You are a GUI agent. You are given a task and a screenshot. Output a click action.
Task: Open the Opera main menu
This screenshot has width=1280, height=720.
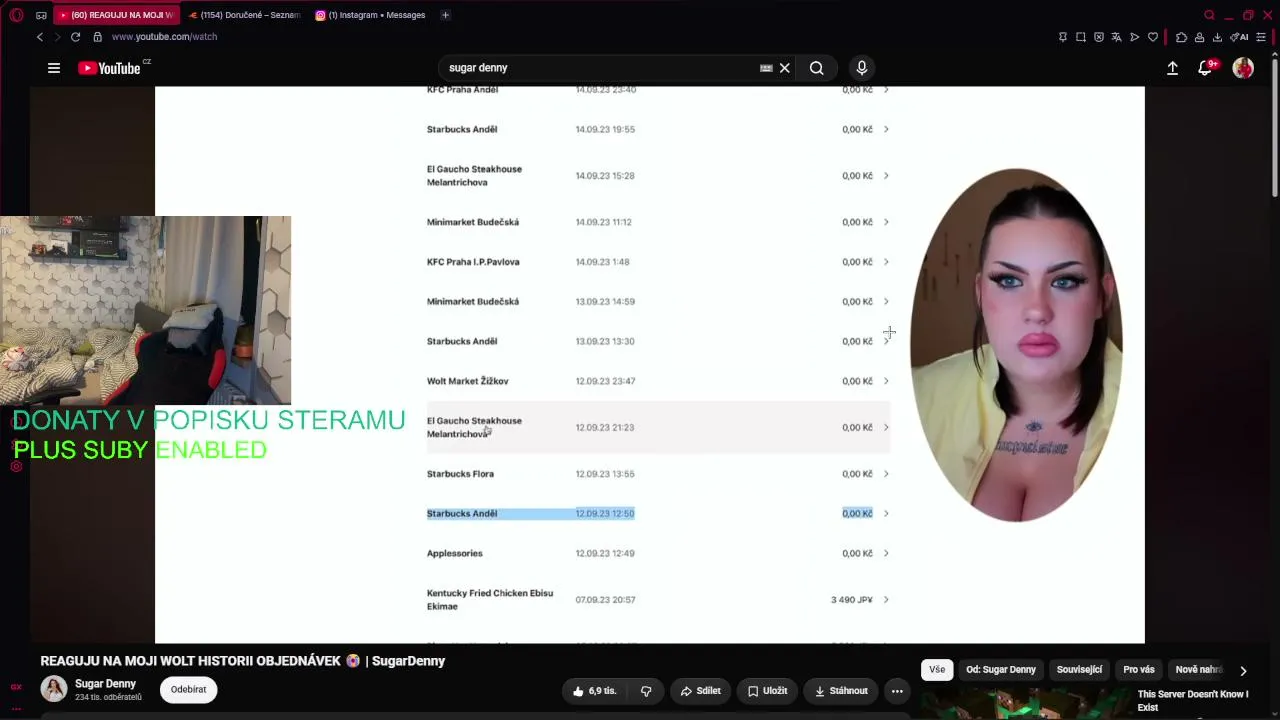[x=16, y=15]
